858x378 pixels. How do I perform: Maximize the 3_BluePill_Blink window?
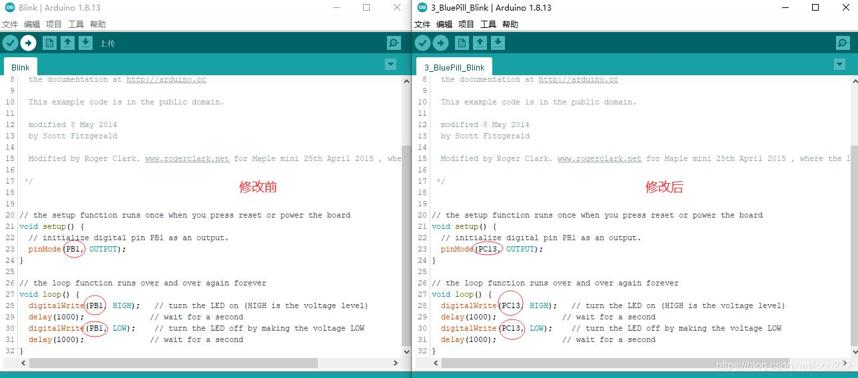(815, 8)
